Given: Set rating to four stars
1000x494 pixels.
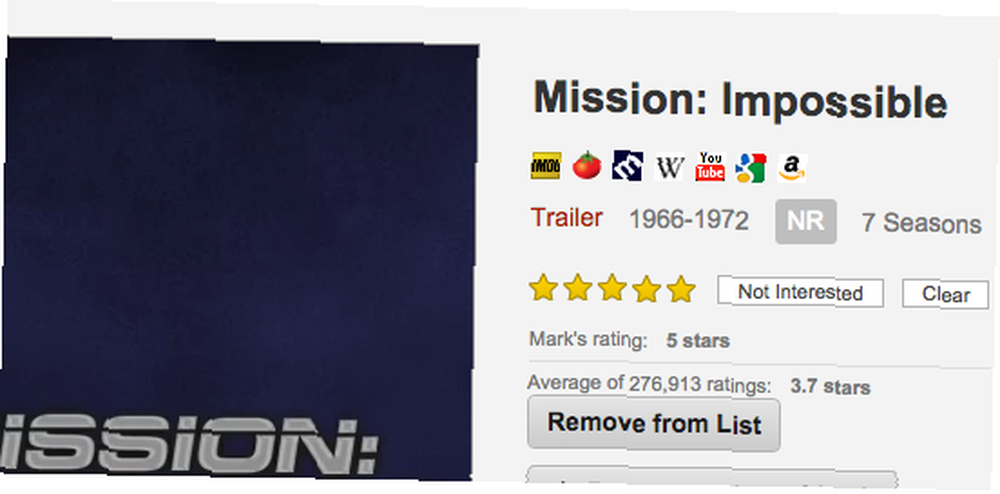Looking at the screenshot, I should click(x=647, y=289).
